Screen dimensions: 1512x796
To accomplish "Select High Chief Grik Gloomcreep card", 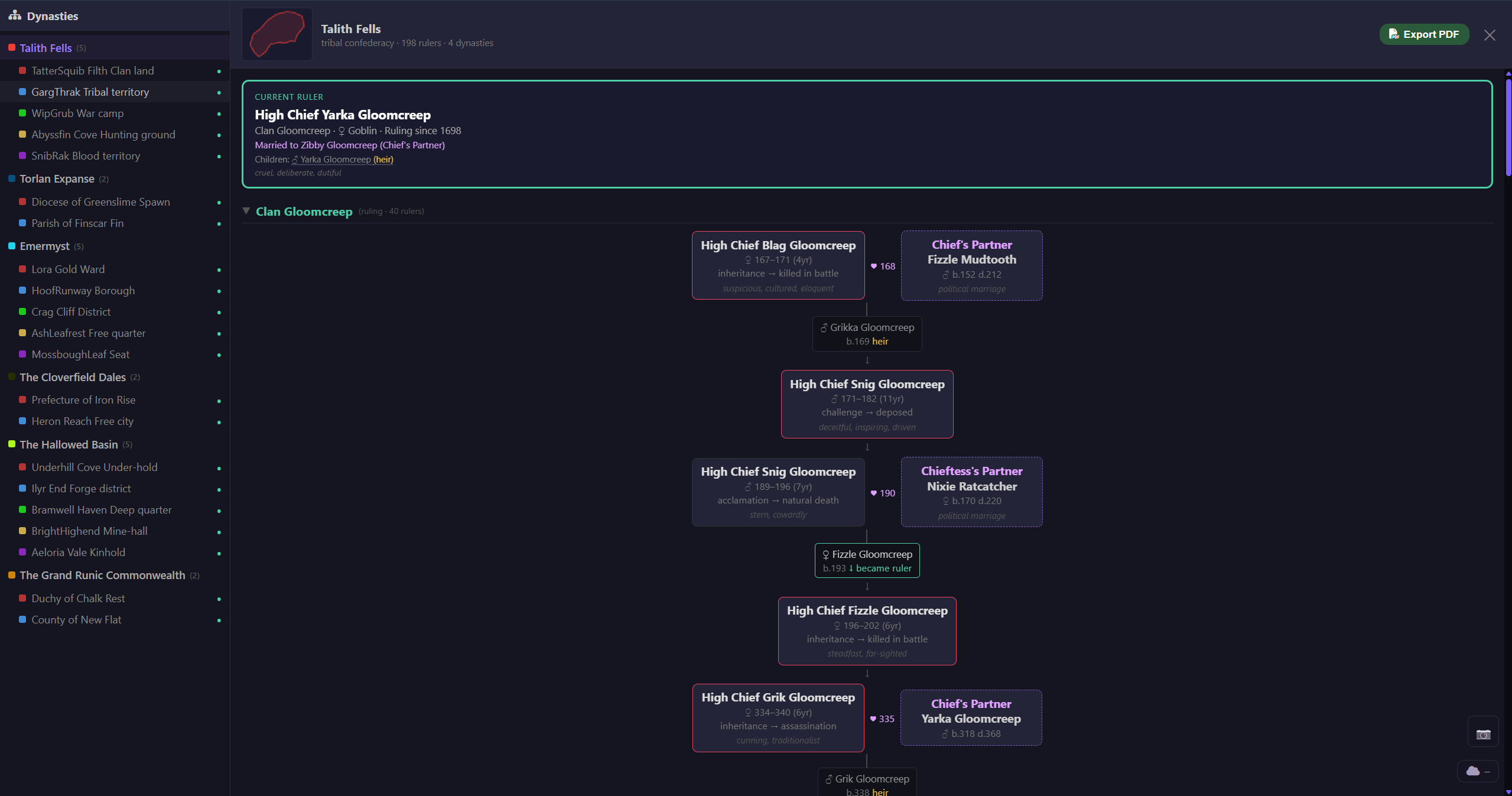I will (778, 718).
